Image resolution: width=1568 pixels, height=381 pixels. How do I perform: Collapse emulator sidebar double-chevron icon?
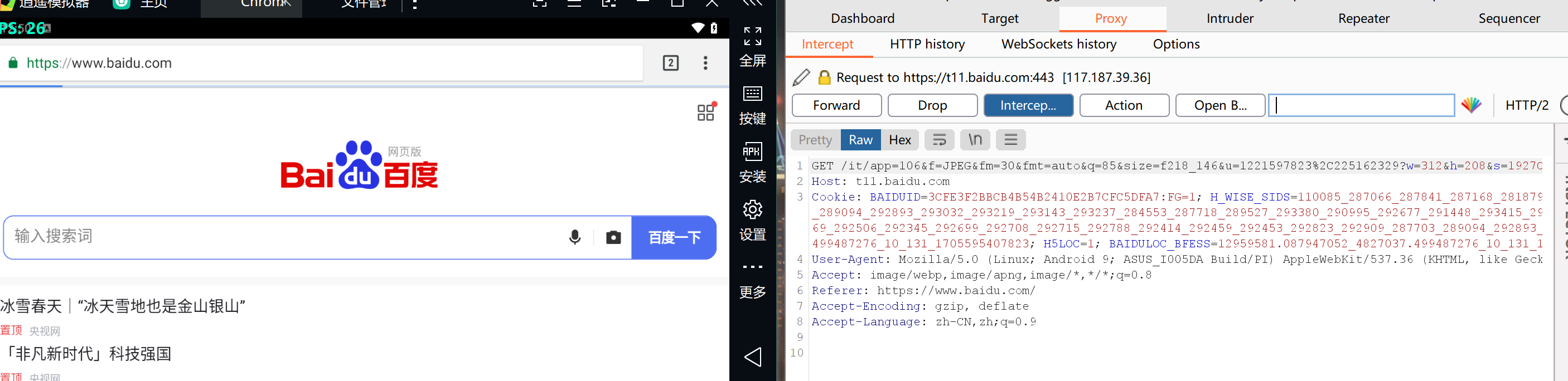point(753,3)
